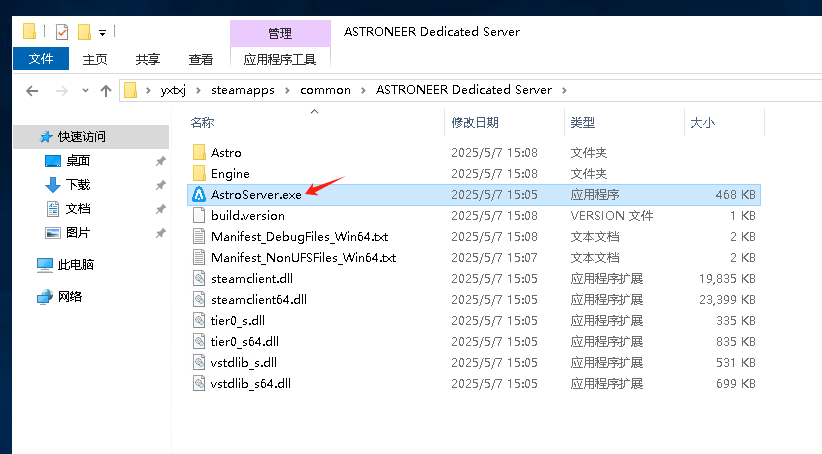
Task: Click the folder icon in the address bar
Action: click(131, 90)
